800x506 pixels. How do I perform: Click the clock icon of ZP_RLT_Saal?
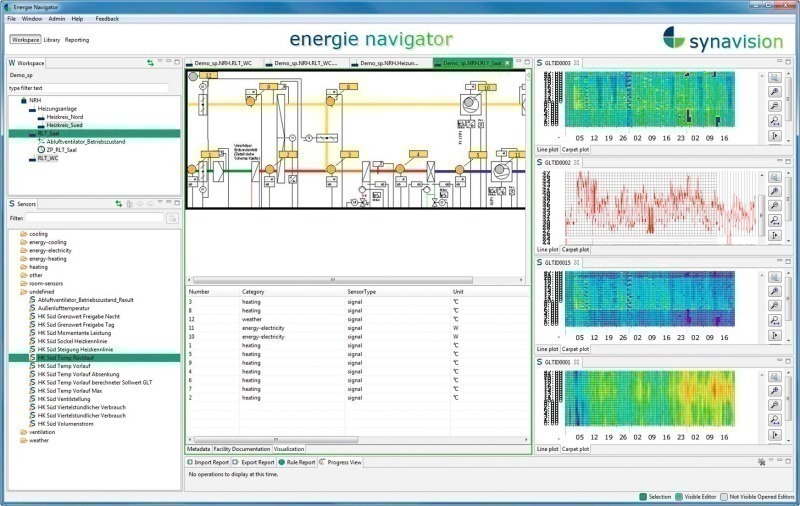point(41,149)
